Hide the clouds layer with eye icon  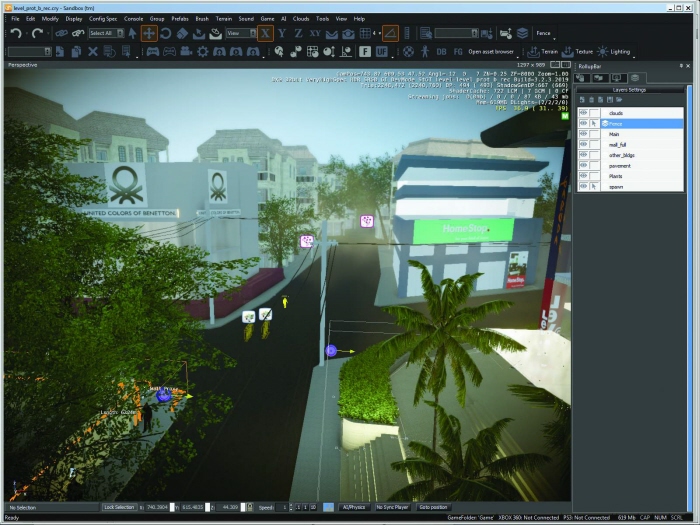[583, 113]
